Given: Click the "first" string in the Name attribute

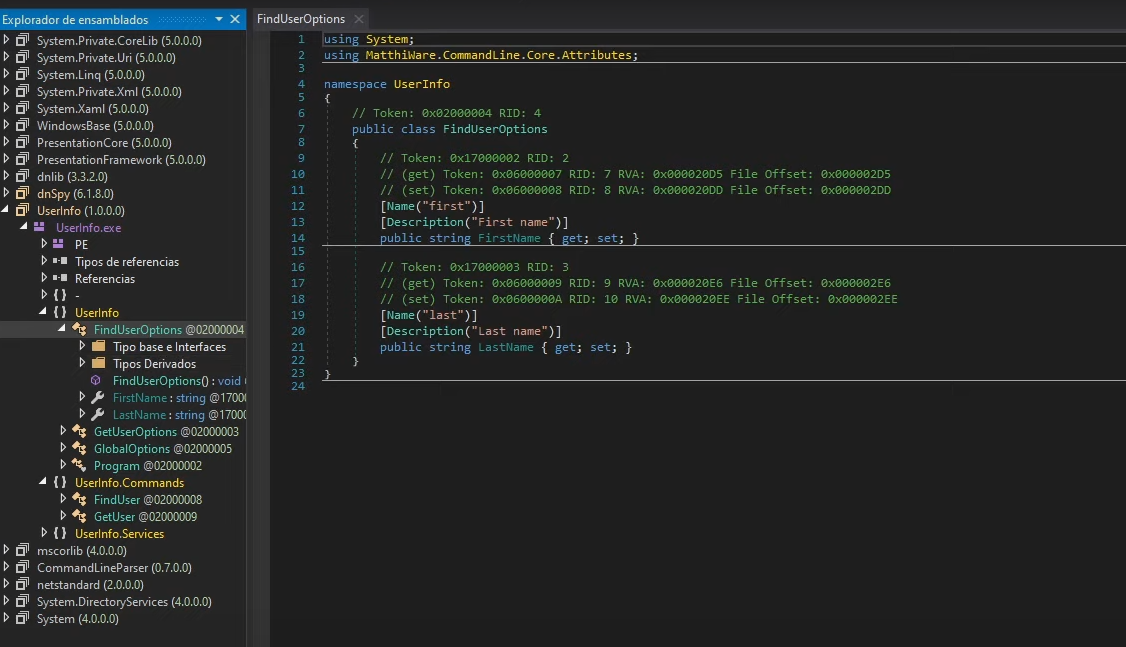Looking at the screenshot, I should point(447,206).
